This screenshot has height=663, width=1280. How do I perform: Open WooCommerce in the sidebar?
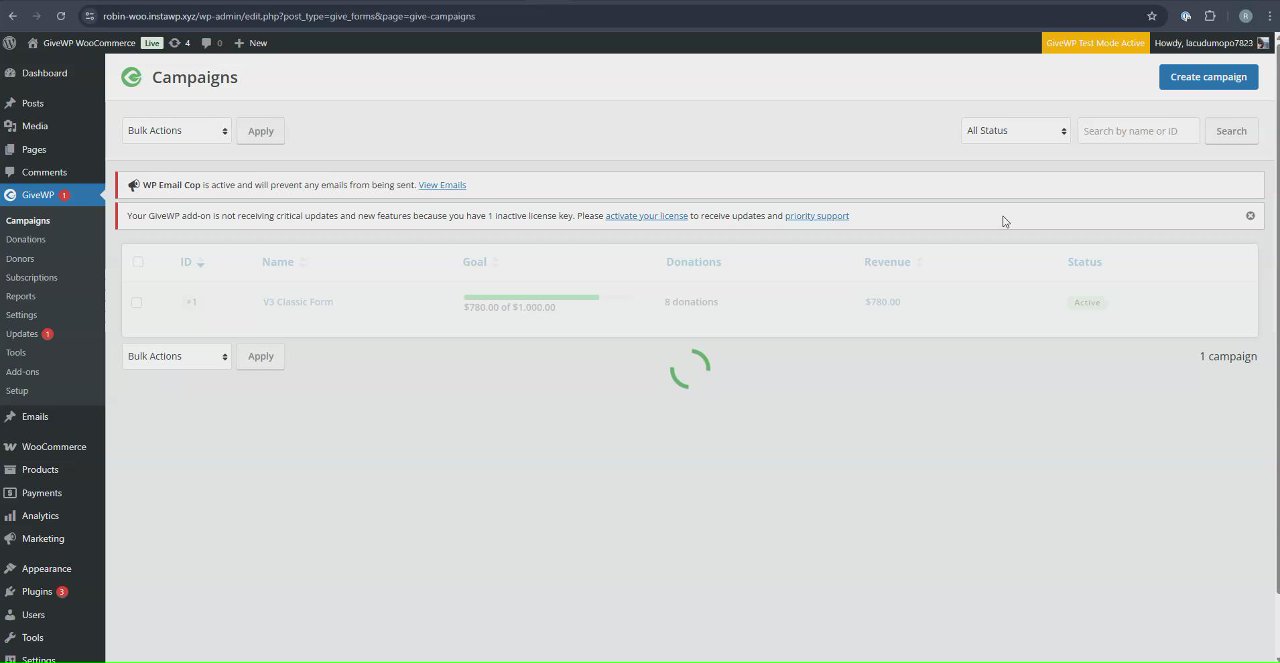[x=54, y=446]
